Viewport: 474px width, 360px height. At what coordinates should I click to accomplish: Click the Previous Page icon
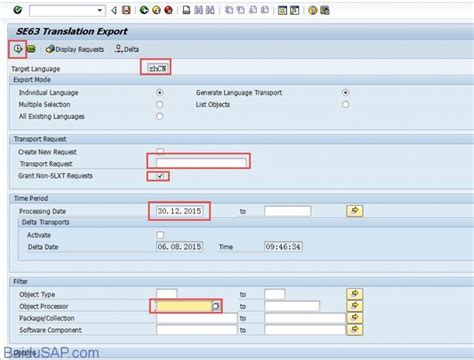click(x=240, y=10)
